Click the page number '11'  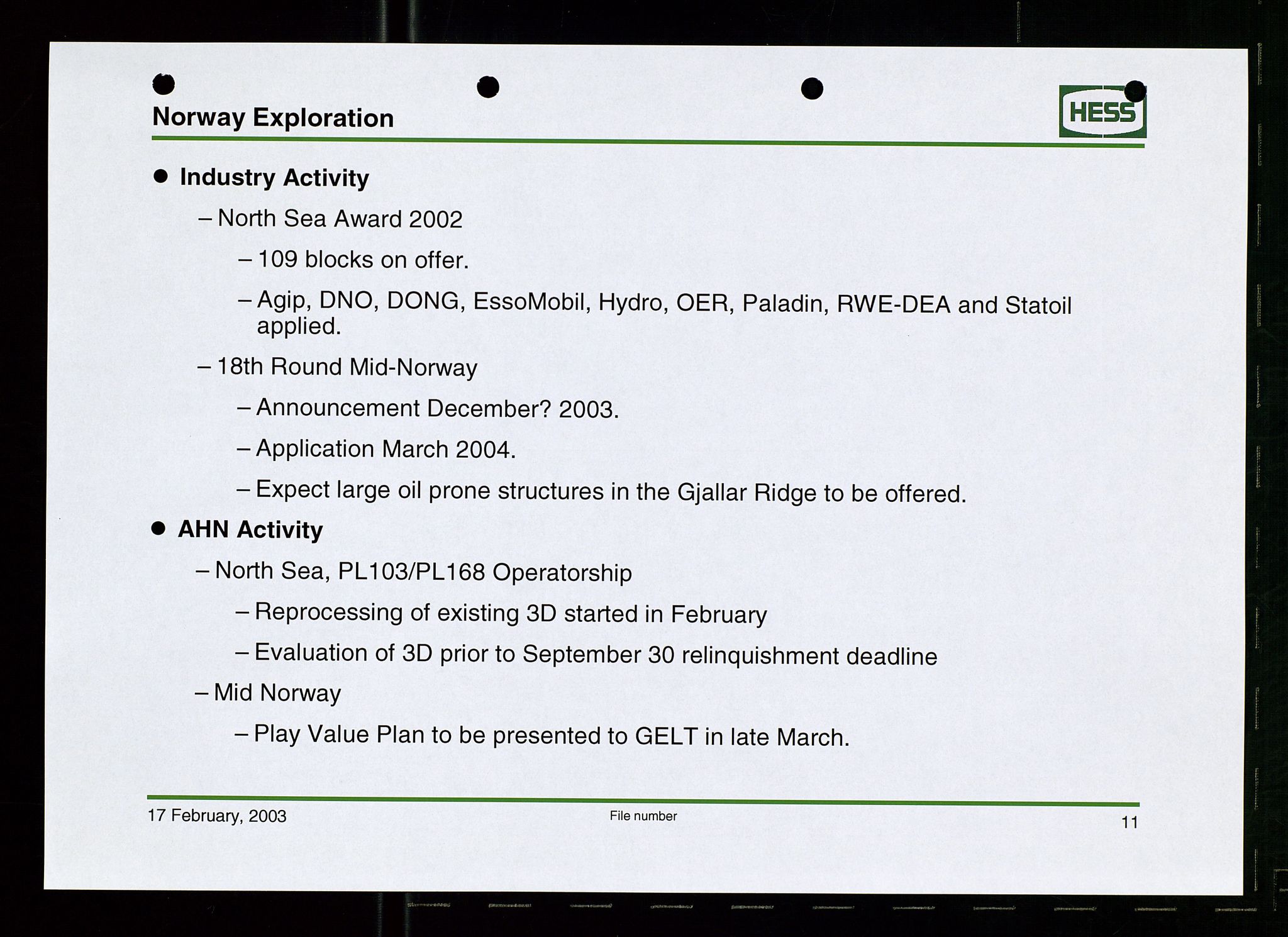pyautogui.click(x=1130, y=823)
